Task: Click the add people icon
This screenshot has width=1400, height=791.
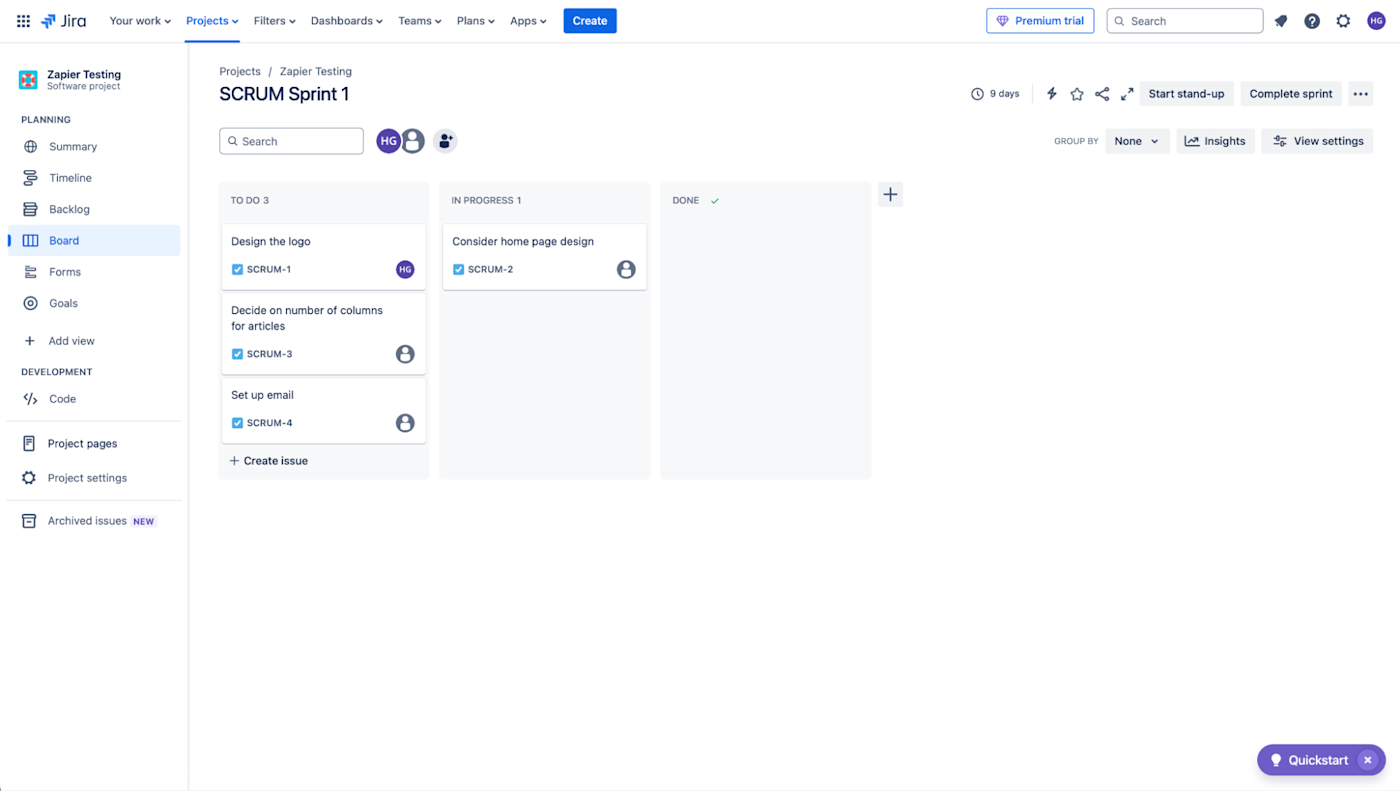Action: coord(445,141)
